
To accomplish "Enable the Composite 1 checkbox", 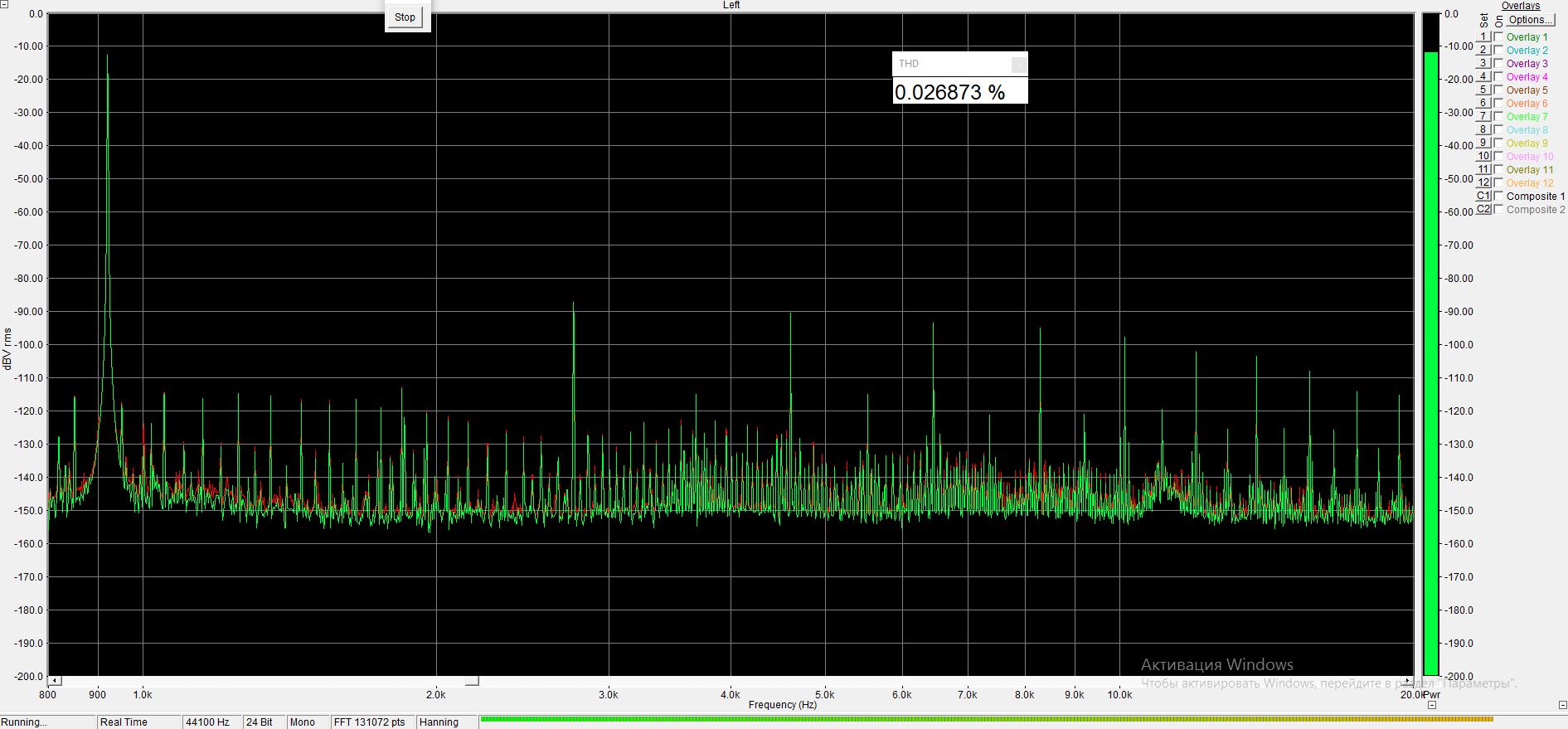I will [x=1498, y=196].
